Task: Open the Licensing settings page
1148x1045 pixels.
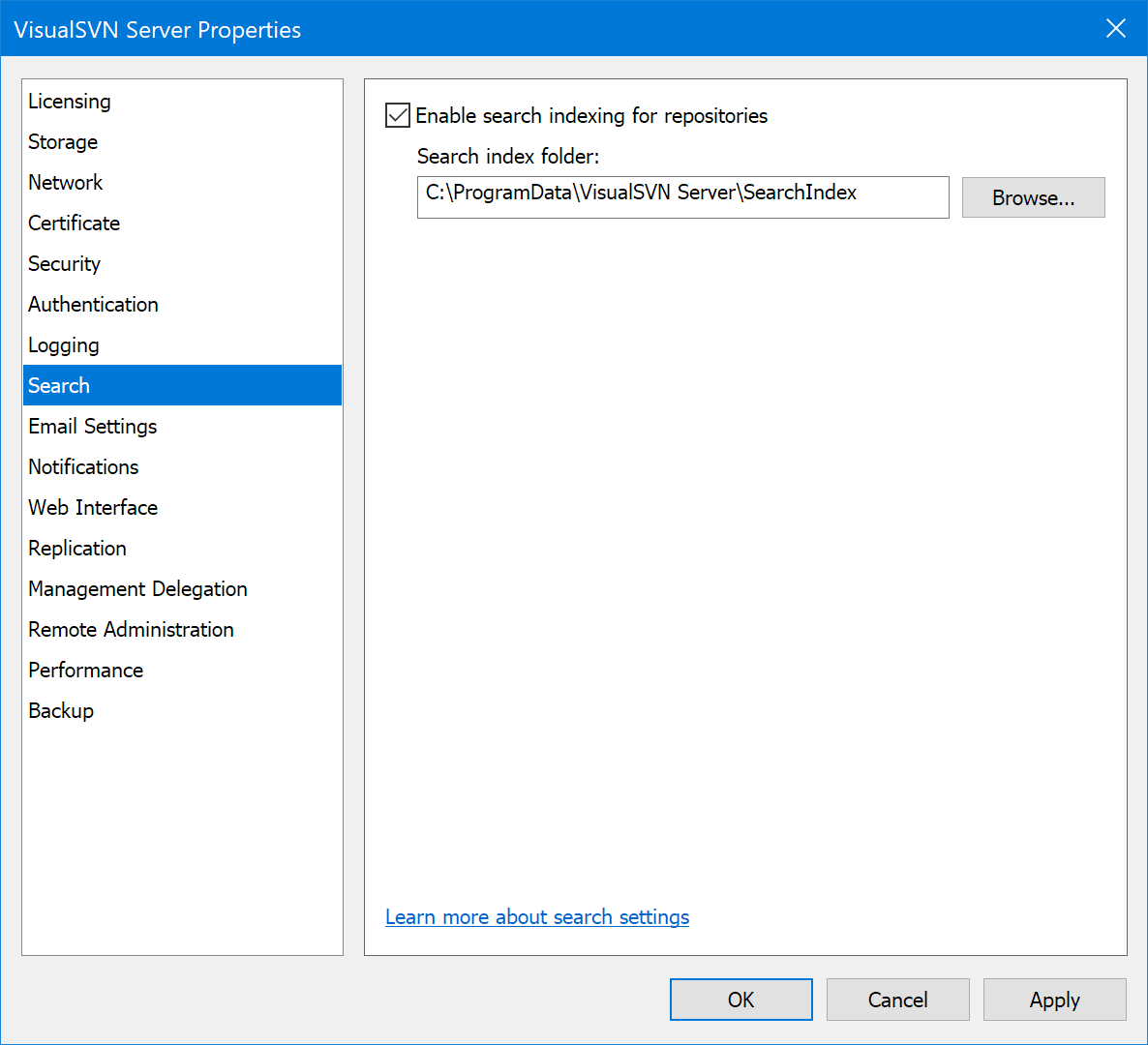Action: [x=182, y=101]
